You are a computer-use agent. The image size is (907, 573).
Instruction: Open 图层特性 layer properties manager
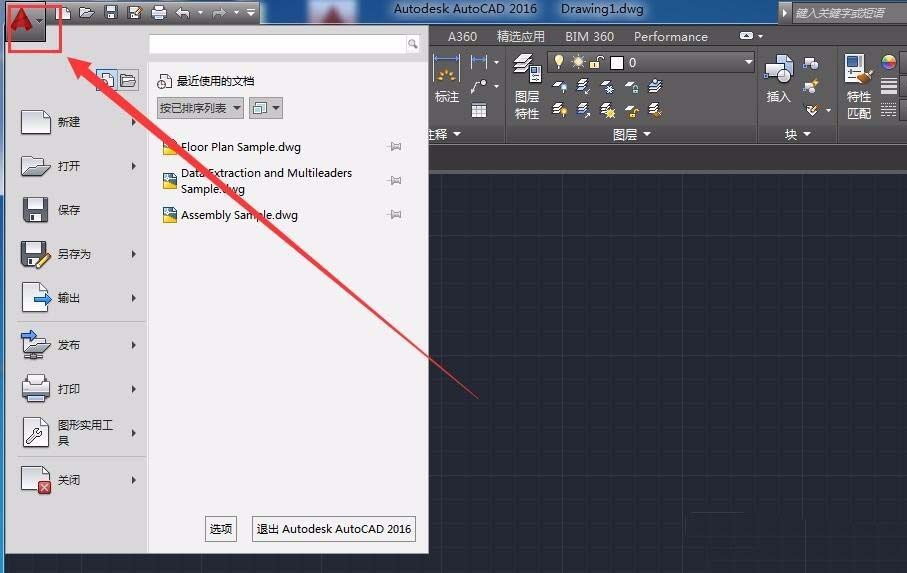[x=527, y=87]
